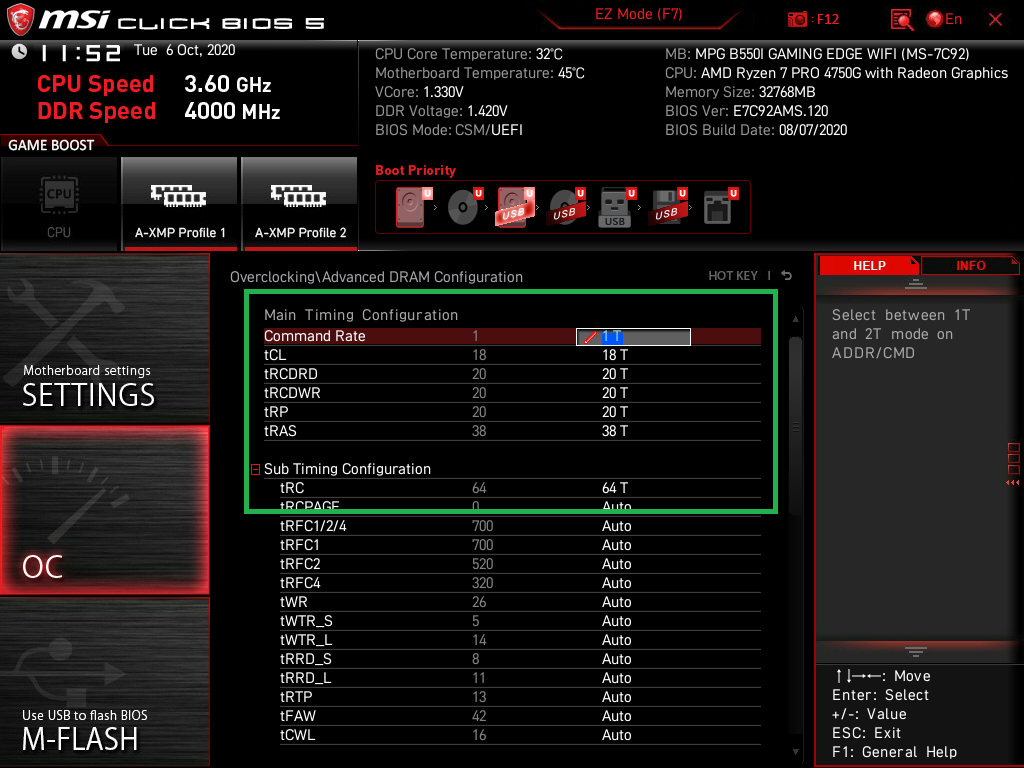Screen dimensions: 1024x768
Task: Select the tRFC1 Auto setting
Action: tap(616, 545)
